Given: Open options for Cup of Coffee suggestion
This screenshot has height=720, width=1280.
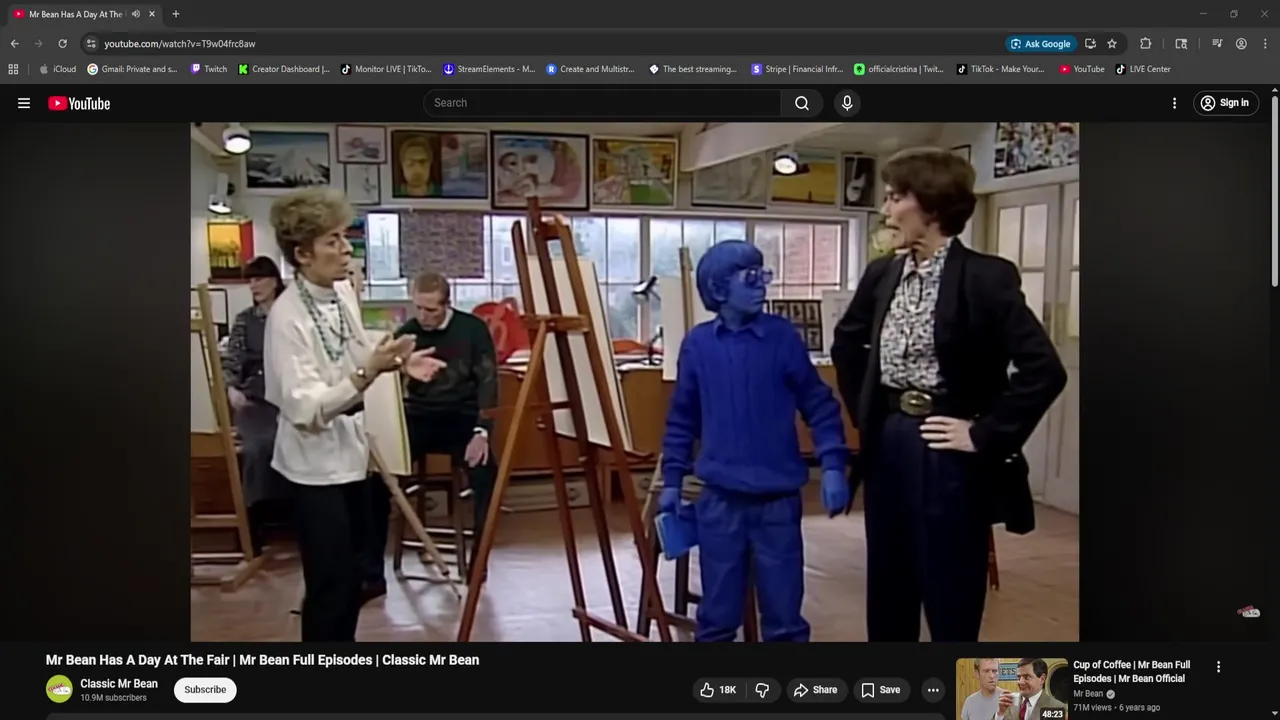Looking at the screenshot, I should [1218, 667].
